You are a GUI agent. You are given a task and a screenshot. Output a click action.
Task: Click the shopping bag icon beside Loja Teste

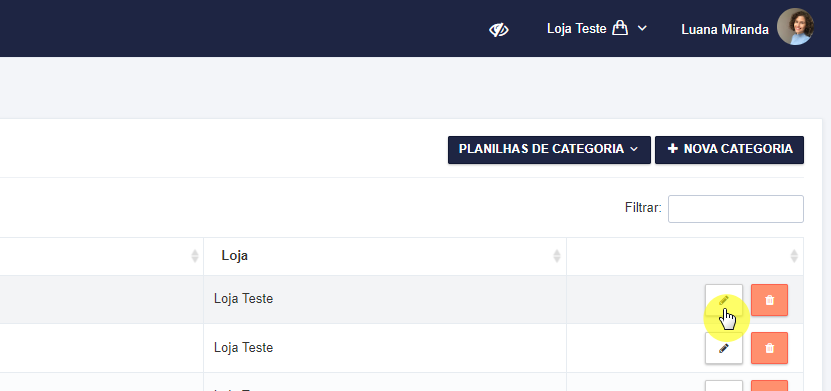coord(620,28)
